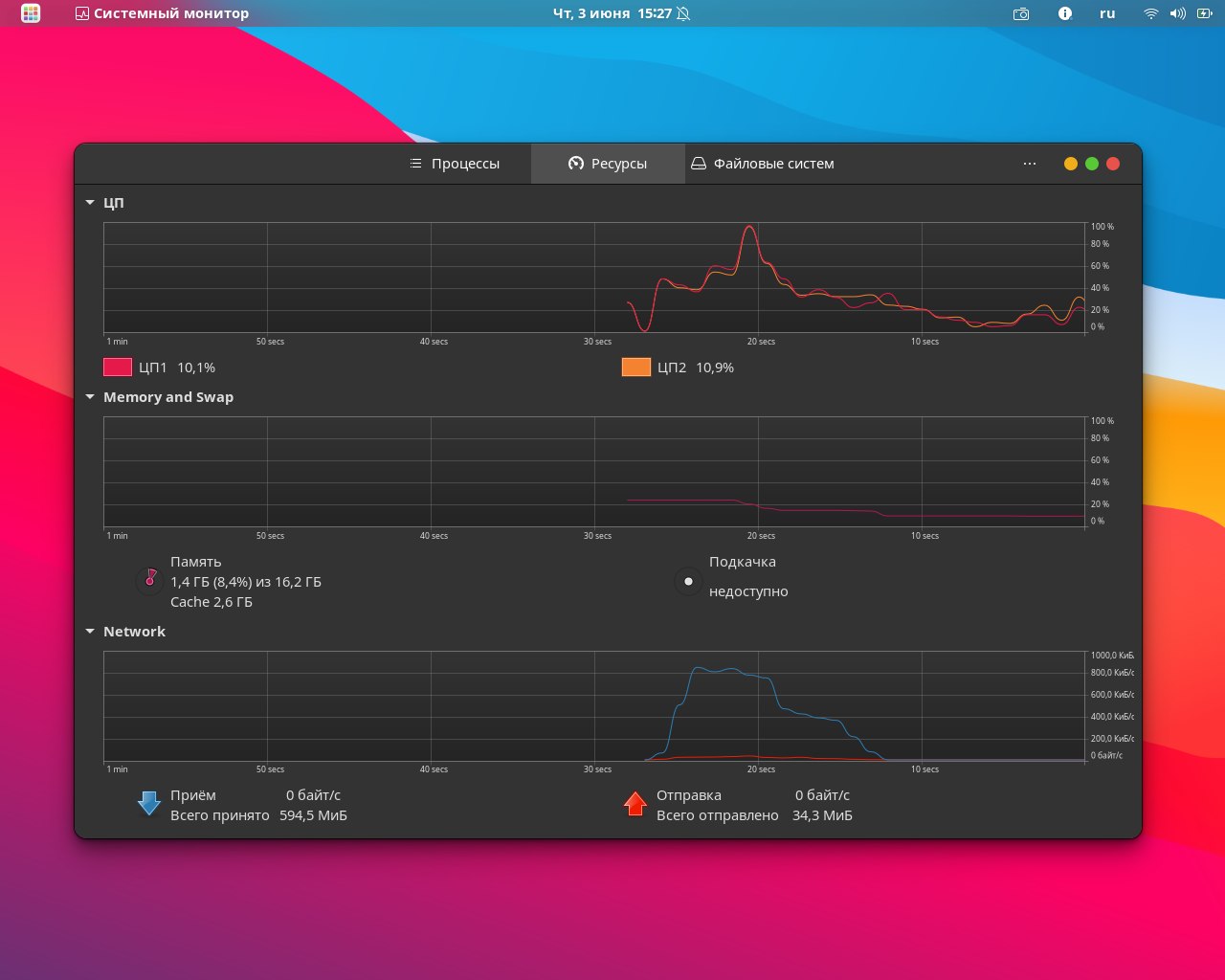Click the Подкачка swap circle icon
The image size is (1225, 980).
click(688, 581)
